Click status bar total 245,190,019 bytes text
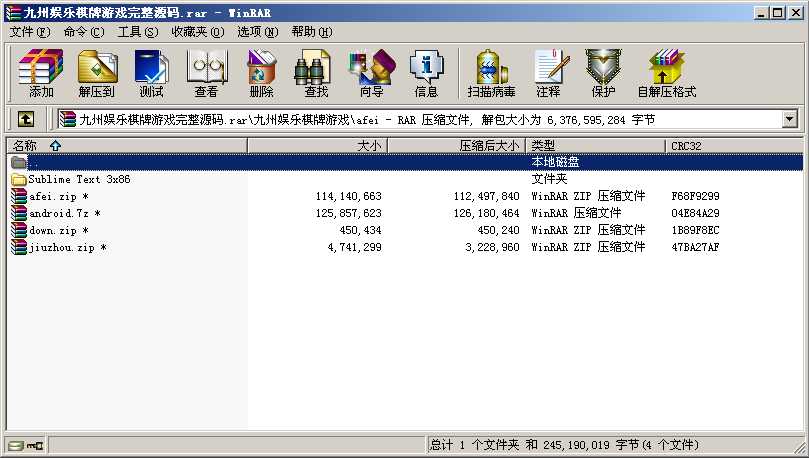This screenshot has height=458, width=809. click(x=564, y=445)
